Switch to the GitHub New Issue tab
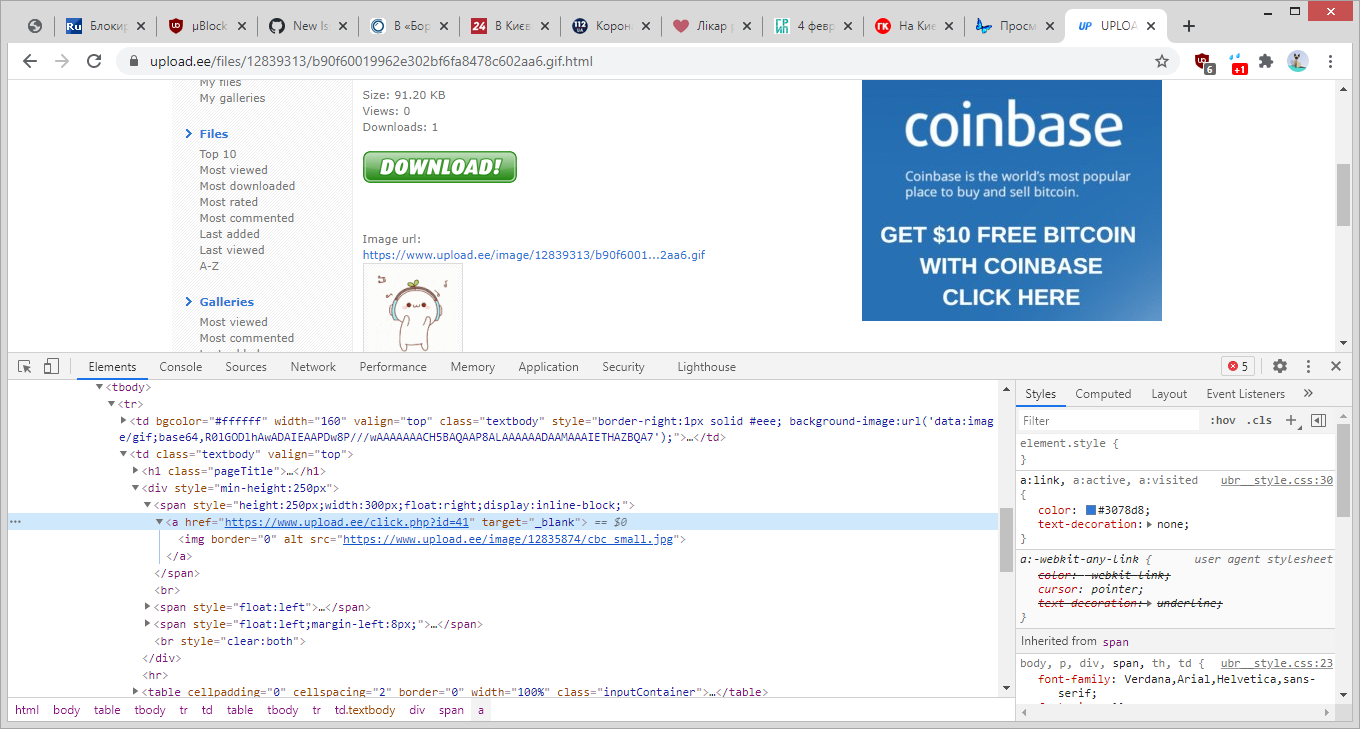1360x729 pixels. click(x=306, y=26)
